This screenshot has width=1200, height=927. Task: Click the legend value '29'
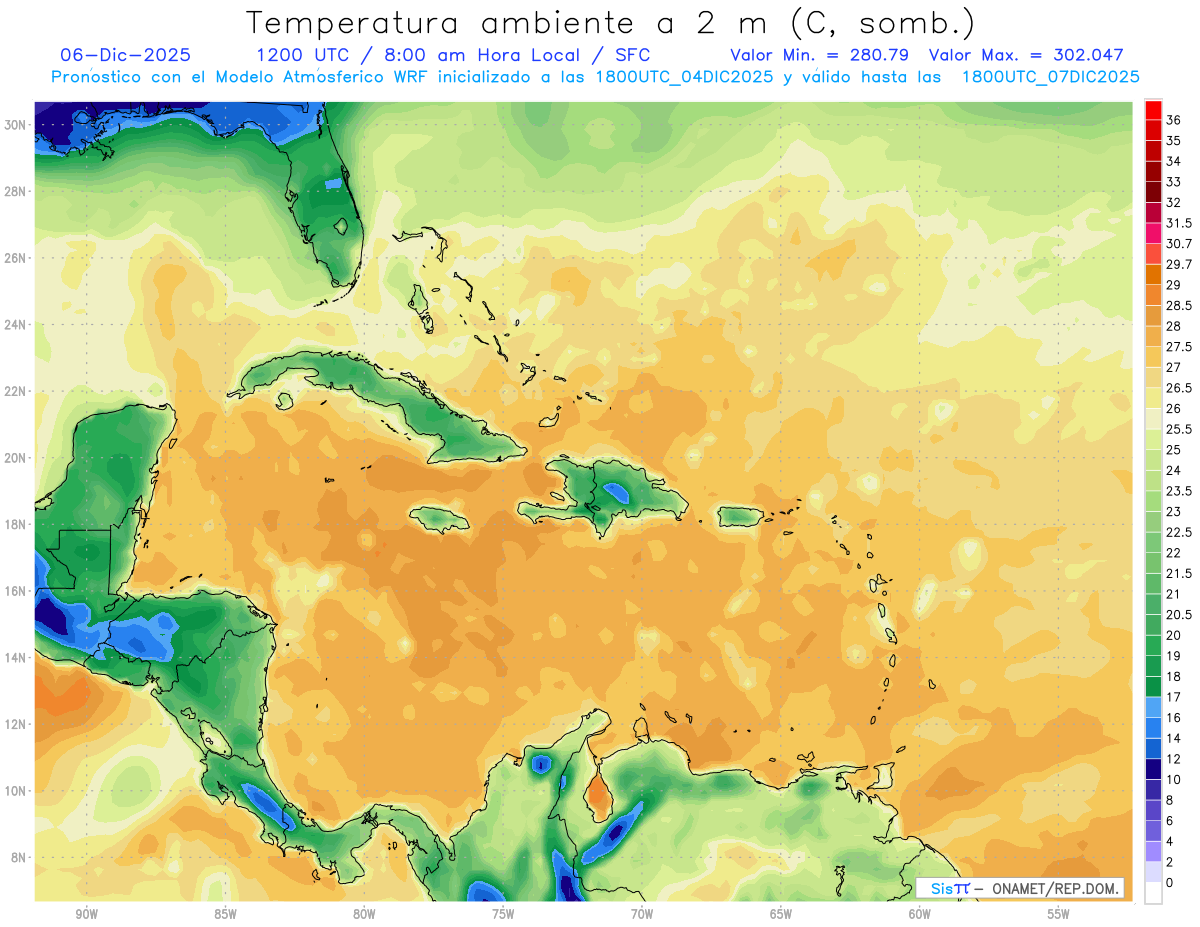coord(1174,285)
